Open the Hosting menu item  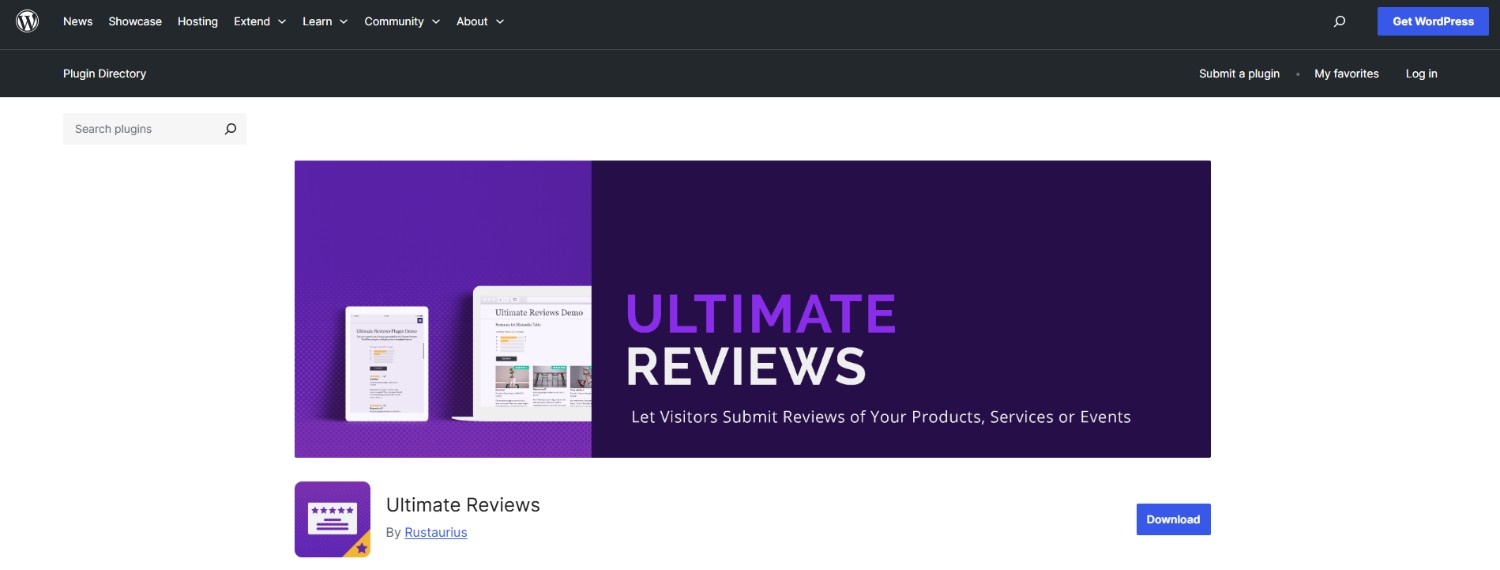197,21
